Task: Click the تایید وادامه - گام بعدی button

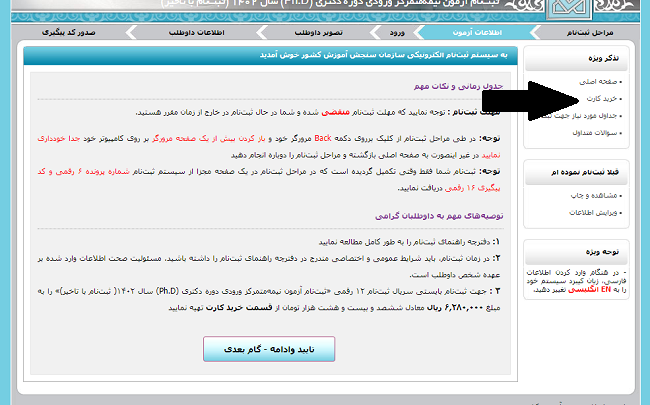Action: (x=269, y=349)
